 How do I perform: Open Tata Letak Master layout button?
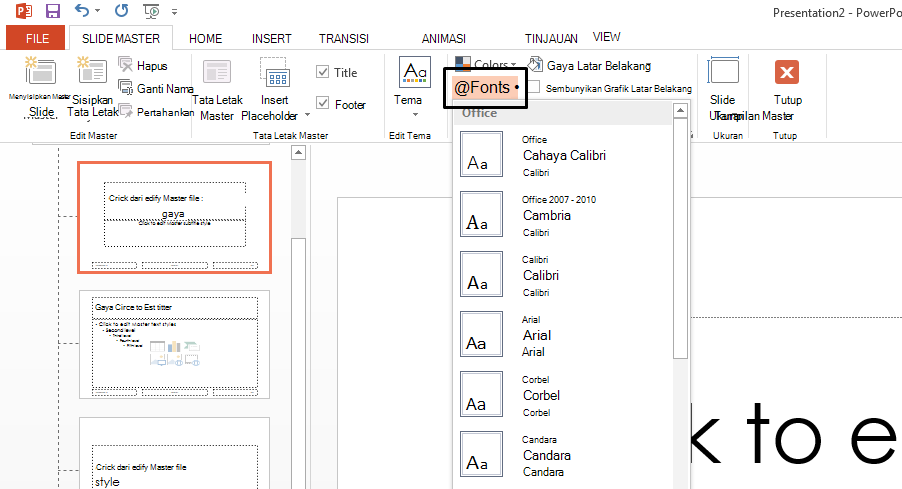[x=217, y=90]
